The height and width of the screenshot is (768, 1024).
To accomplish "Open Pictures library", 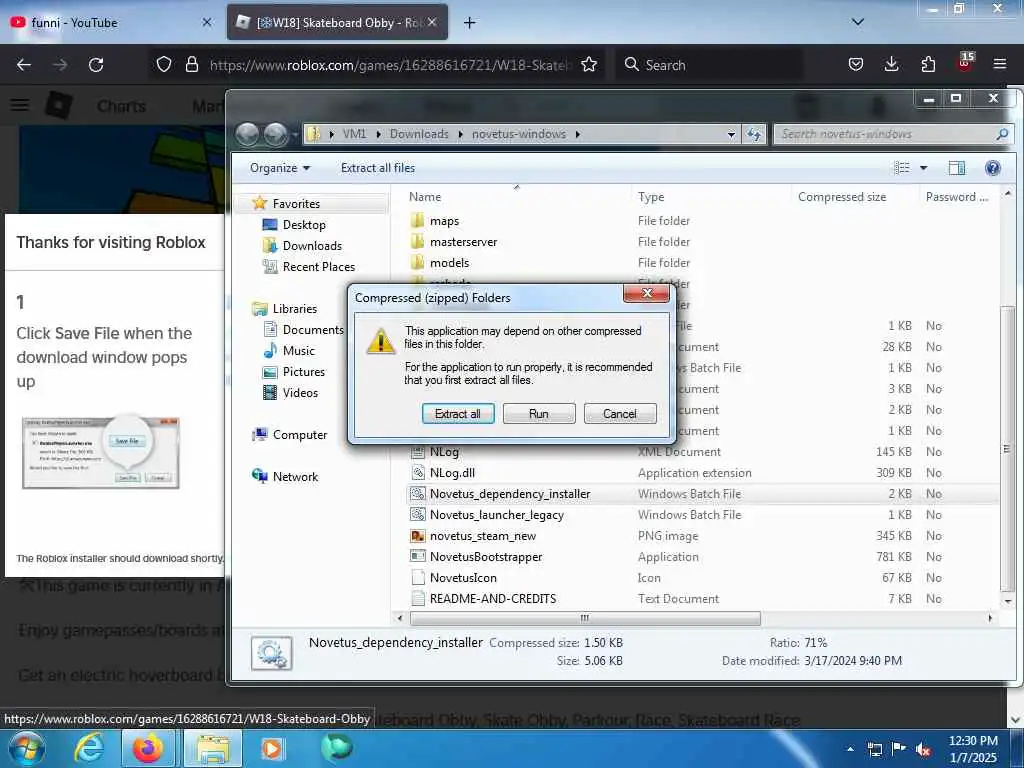I will (304, 372).
